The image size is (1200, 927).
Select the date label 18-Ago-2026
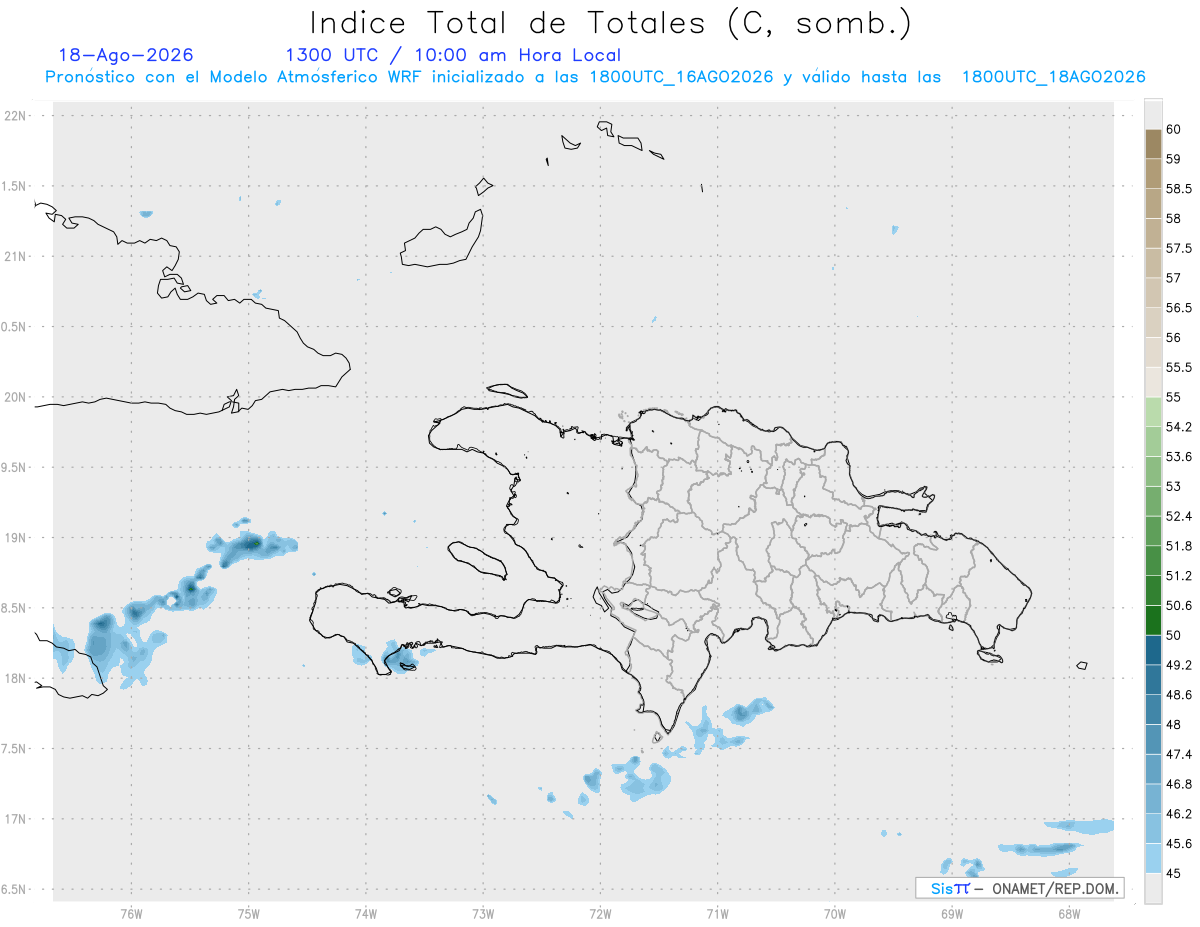pos(126,55)
